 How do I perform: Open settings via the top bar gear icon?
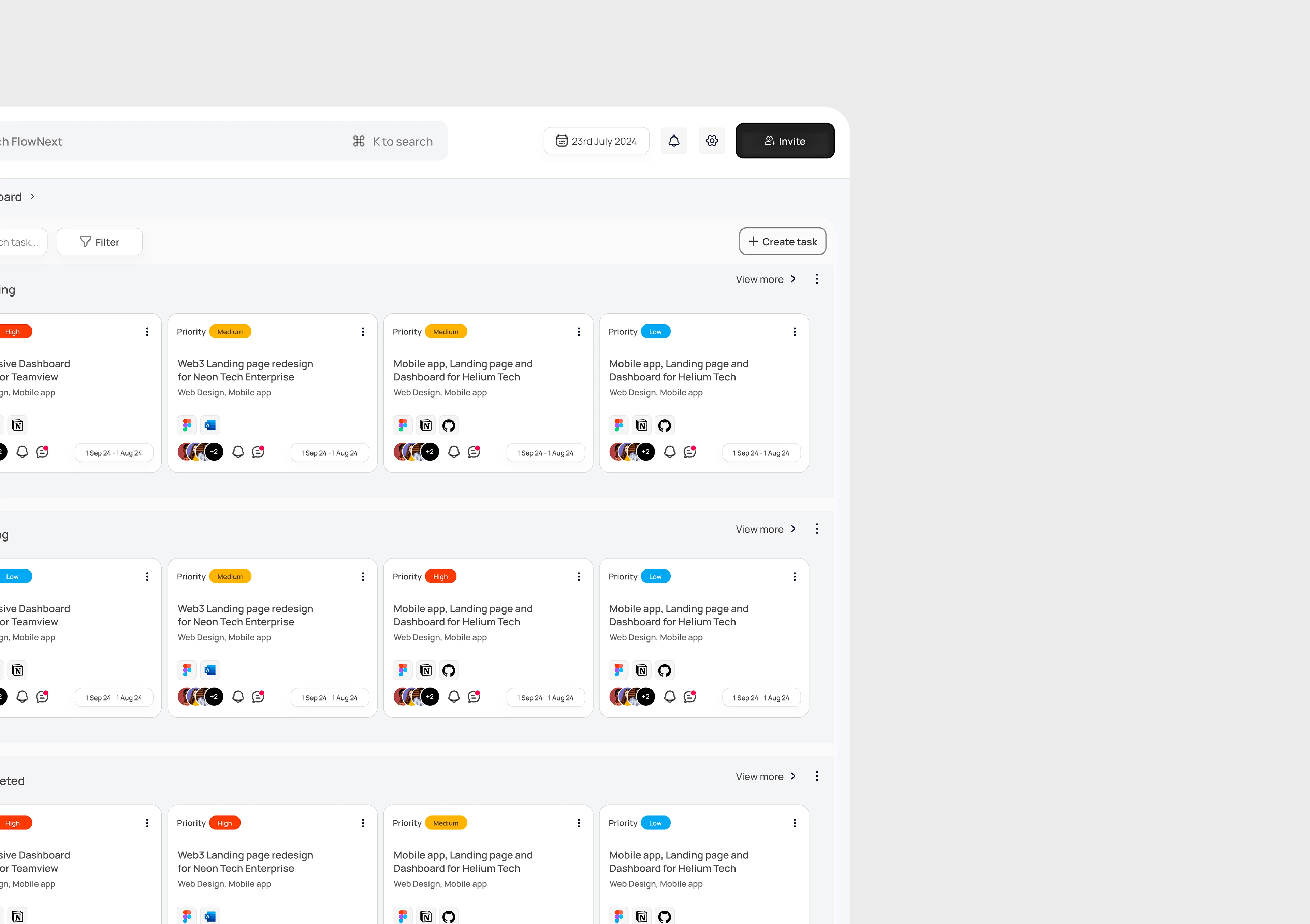tap(712, 141)
